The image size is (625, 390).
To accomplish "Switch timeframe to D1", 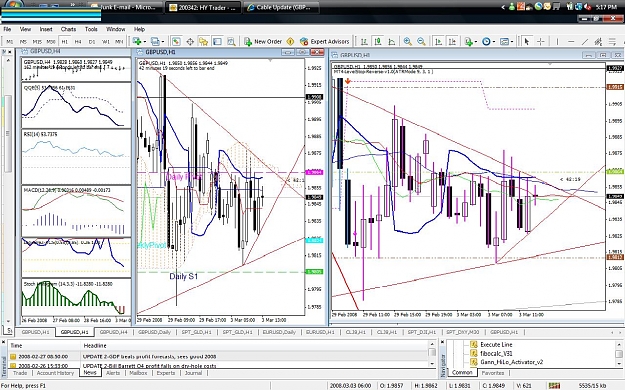I will (x=92, y=41).
